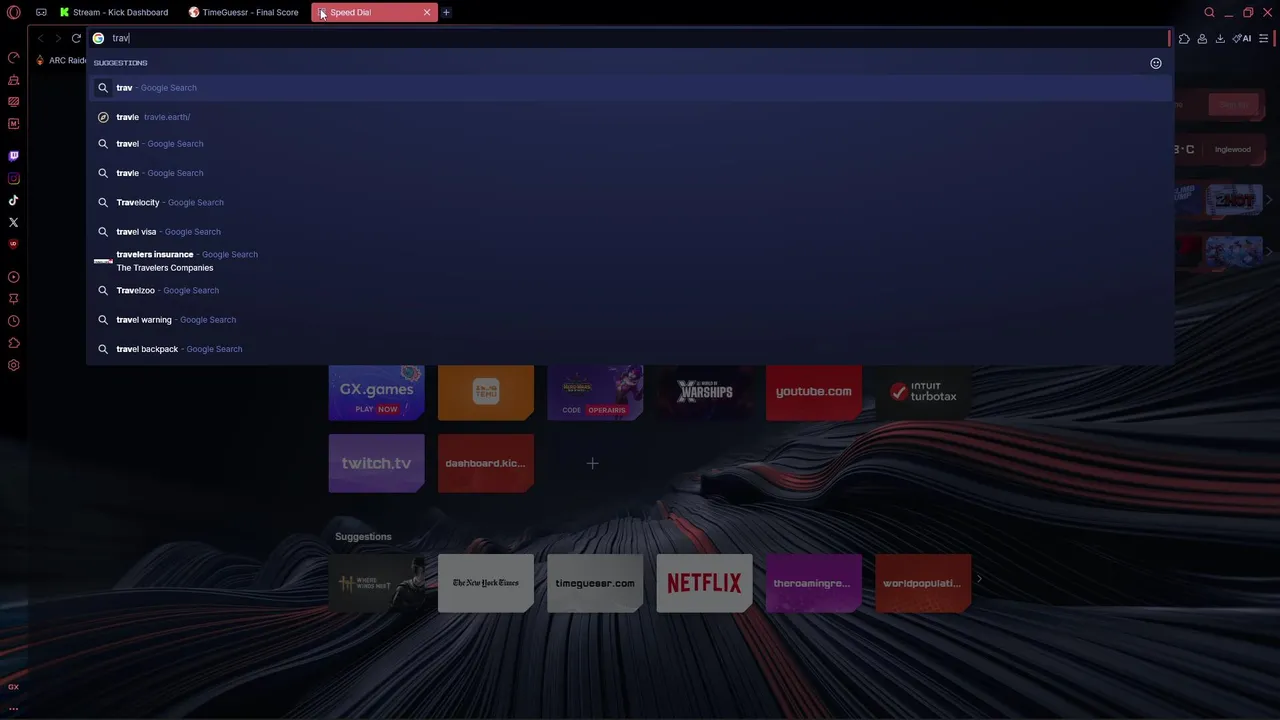
Task: Open Intuit TurboTax speed dial tile
Action: click(x=923, y=392)
